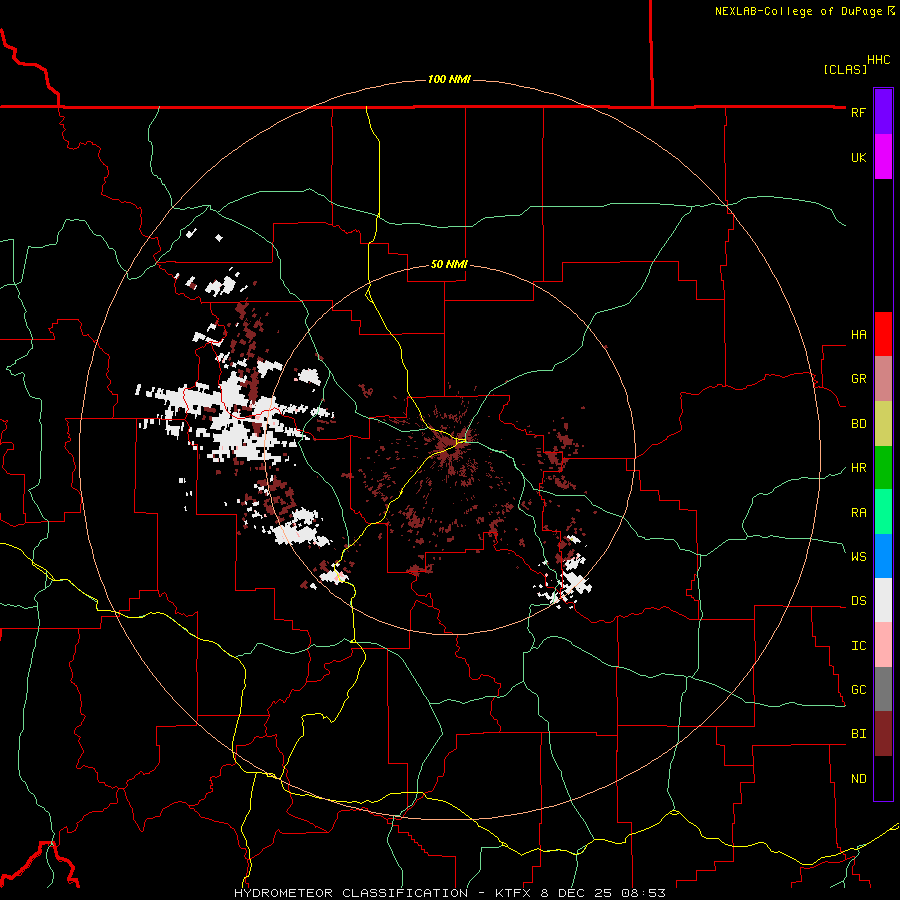Select the GR legend color block
This screenshot has height=900, width=900.
point(883,378)
